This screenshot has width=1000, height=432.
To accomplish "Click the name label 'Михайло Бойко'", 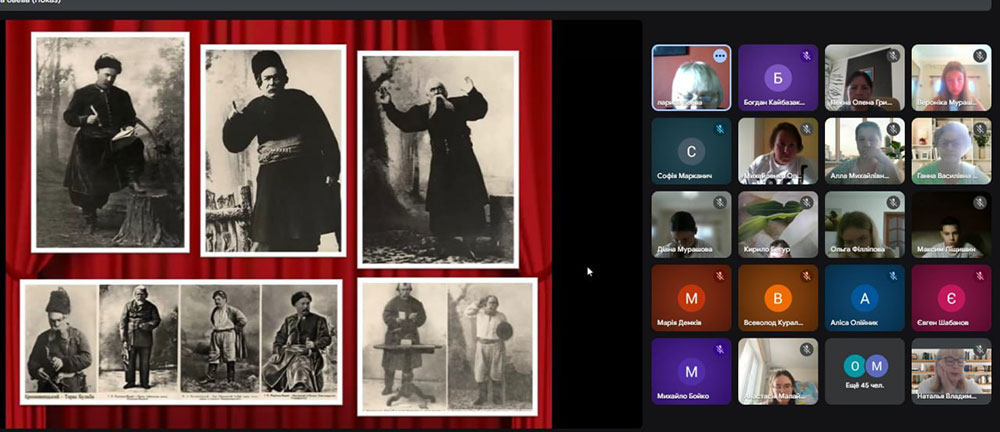I will (683, 396).
